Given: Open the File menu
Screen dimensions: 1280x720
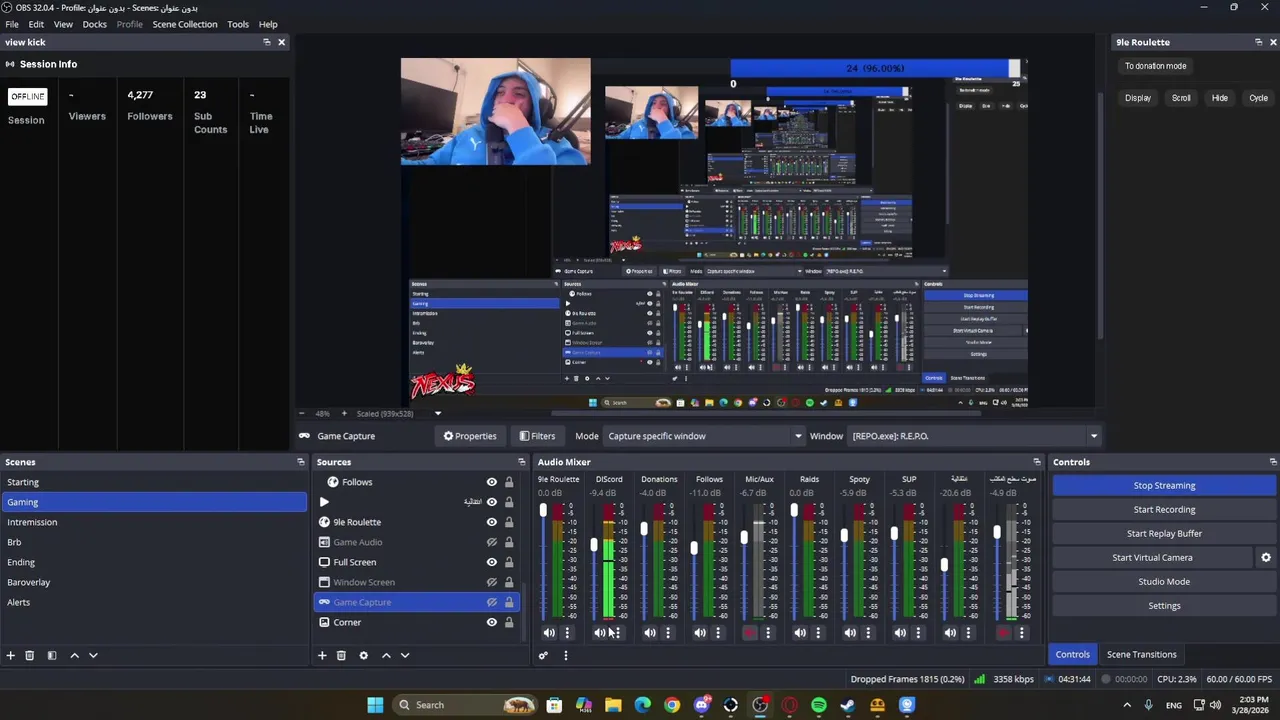Looking at the screenshot, I should point(12,24).
